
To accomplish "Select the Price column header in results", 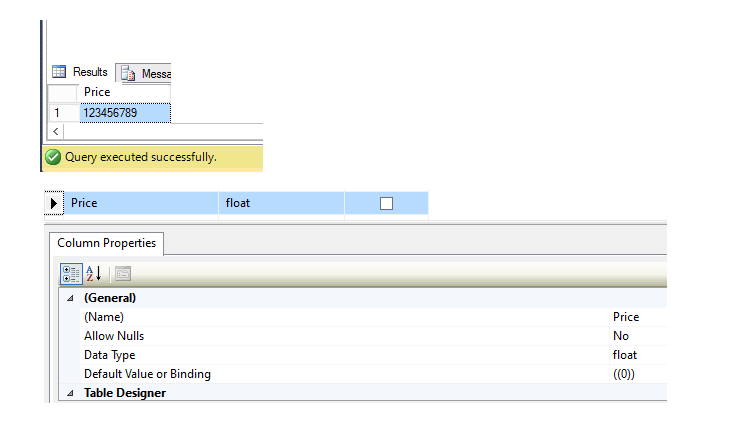I will (124, 92).
